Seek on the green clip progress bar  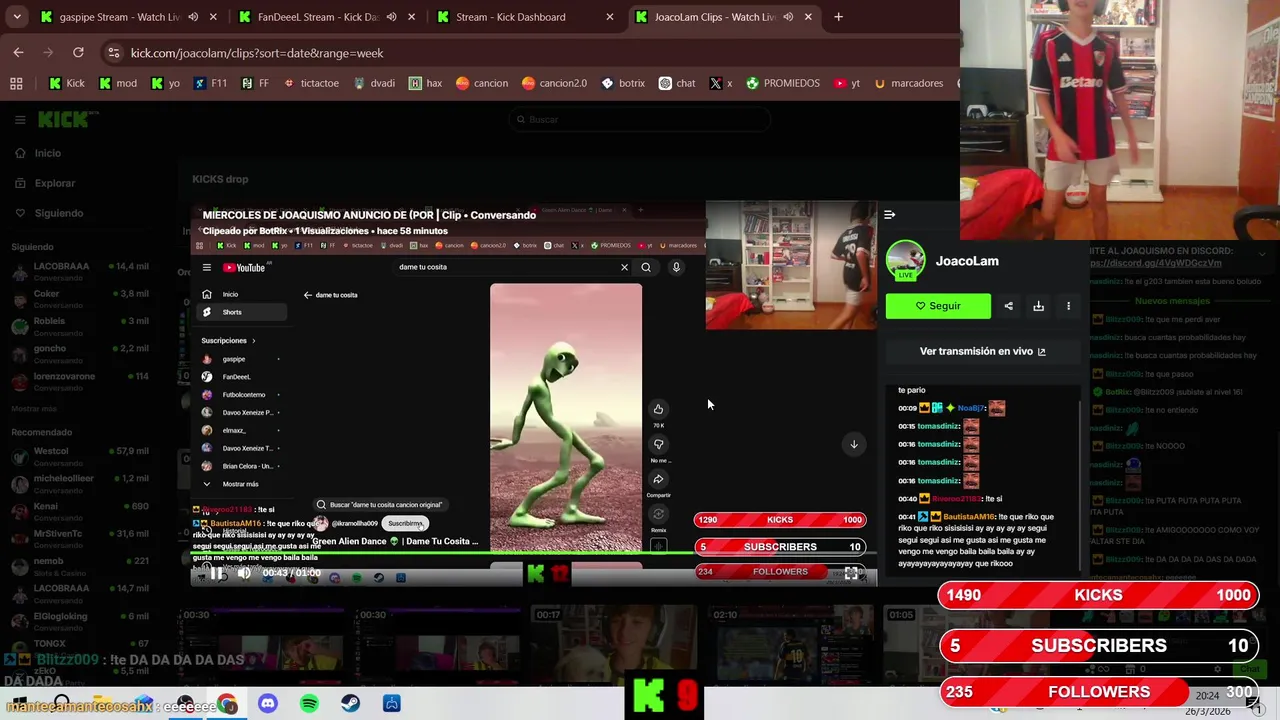[x=533, y=553]
